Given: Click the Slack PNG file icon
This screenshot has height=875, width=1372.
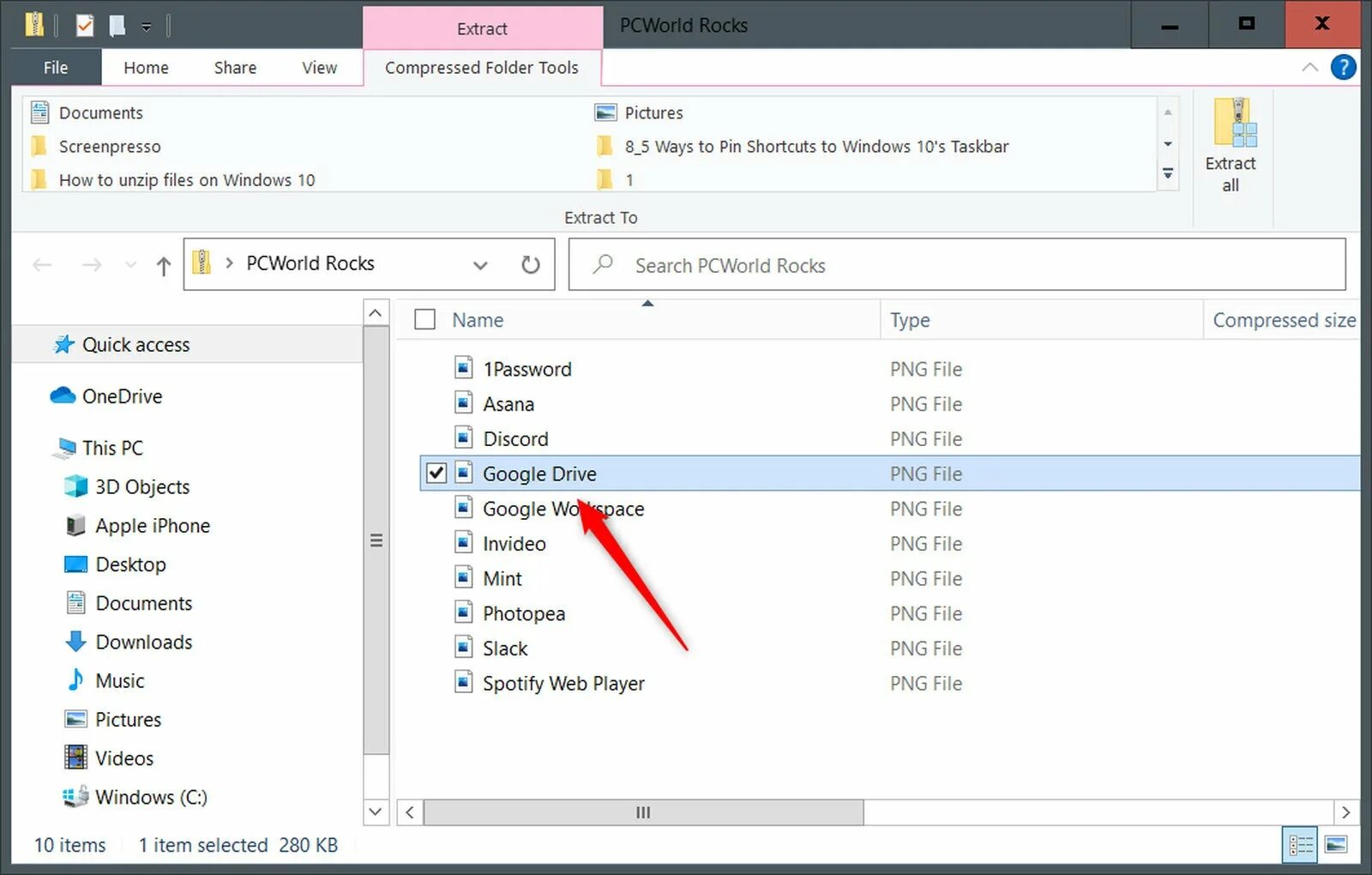Looking at the screenshot, I should tap(463, 648).
